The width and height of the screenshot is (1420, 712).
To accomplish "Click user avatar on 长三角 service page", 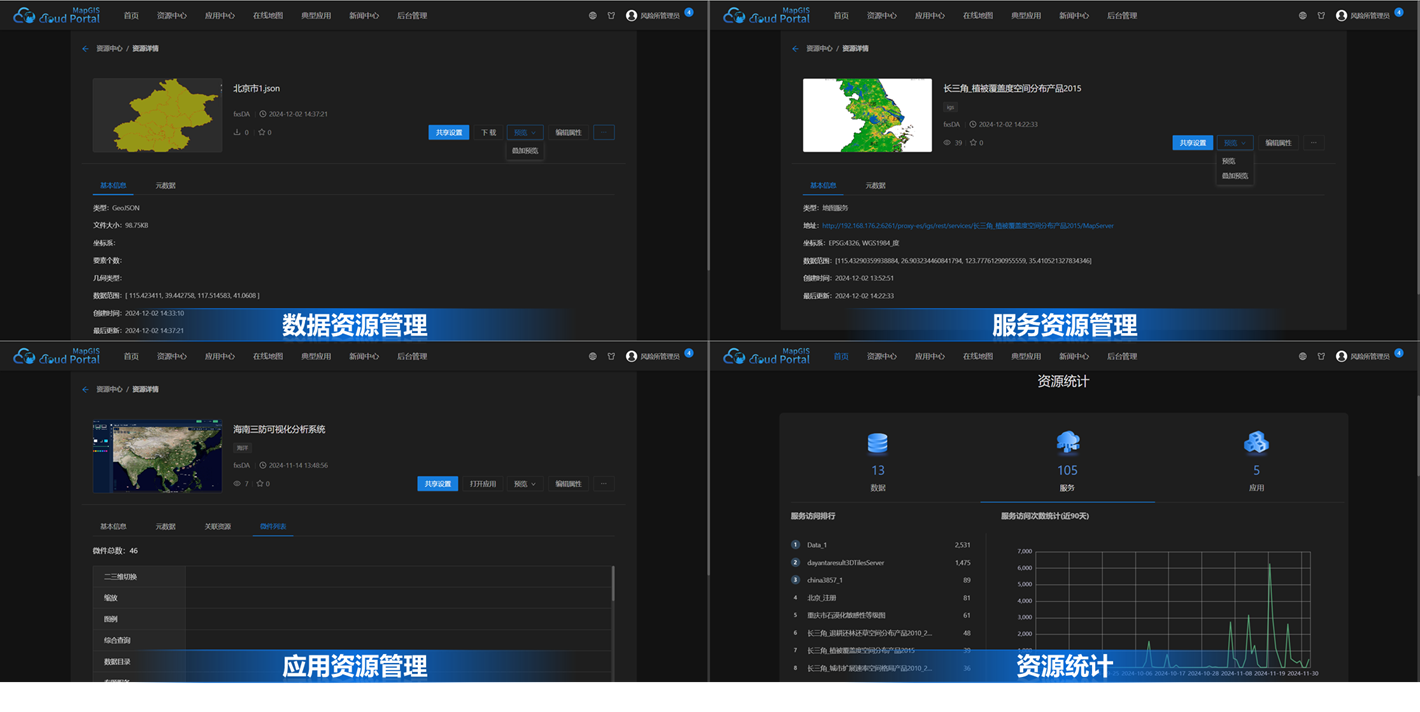I will [1341, 16].
